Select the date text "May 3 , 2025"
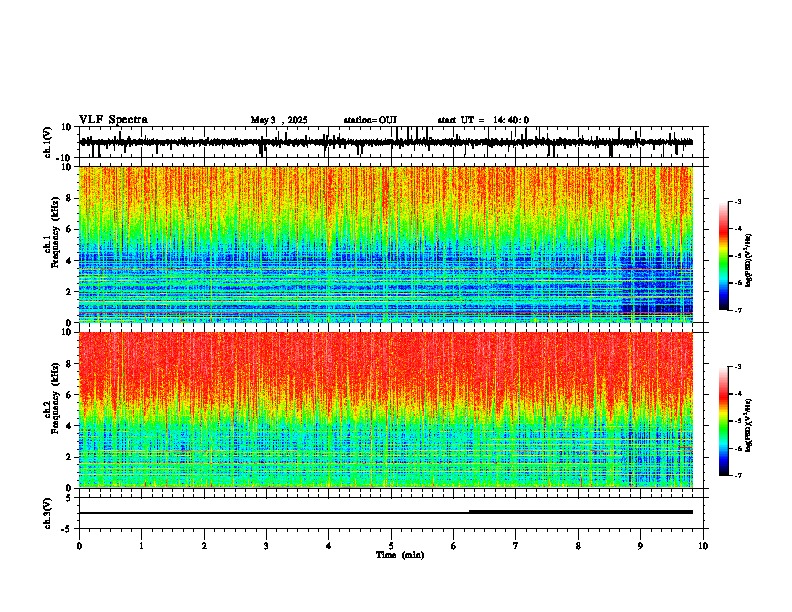792x612 pixels. (279, 120)
